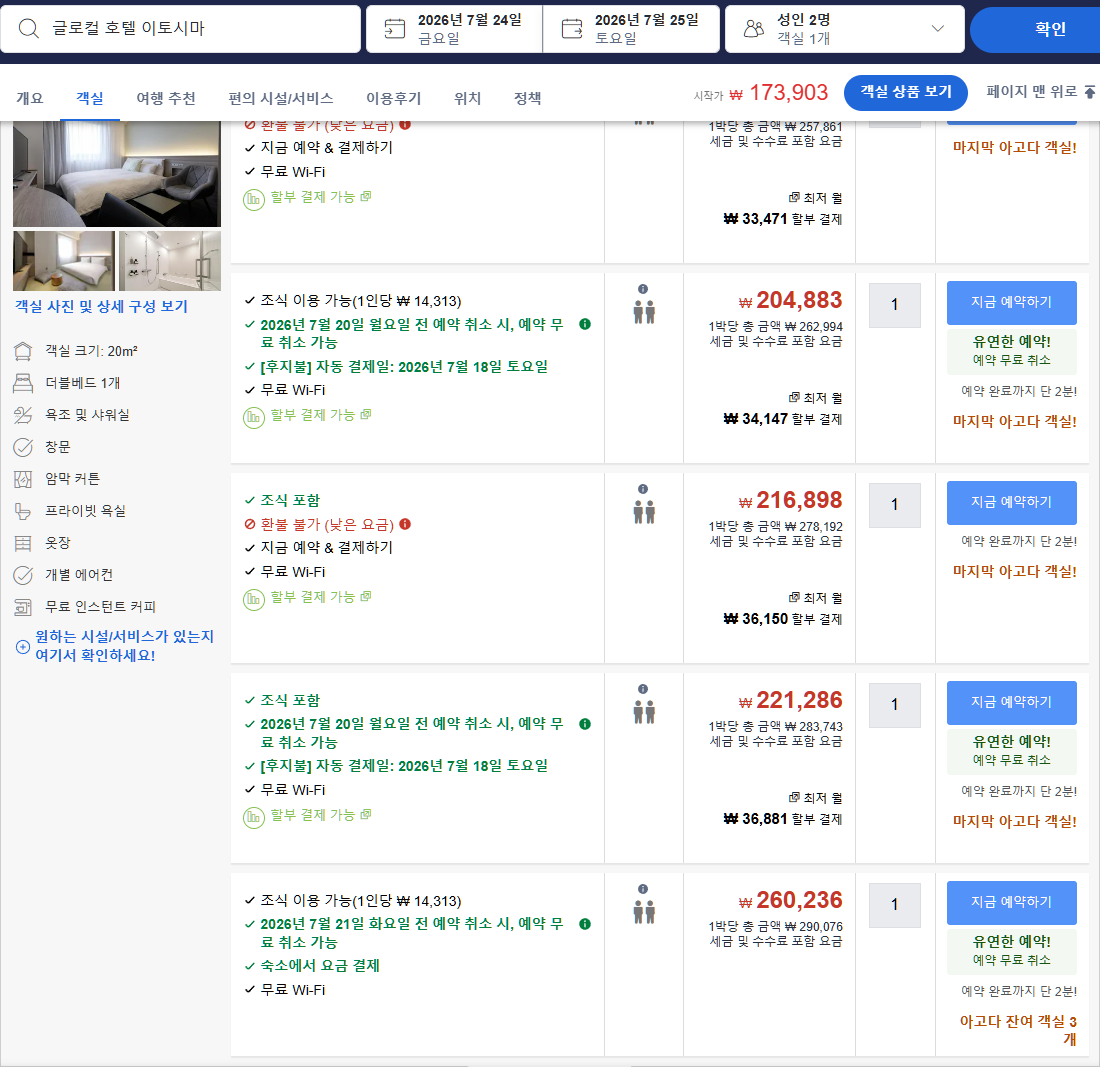
Task: Open the bathroom thumbnail photo
Action: click(x=170, y=261)
